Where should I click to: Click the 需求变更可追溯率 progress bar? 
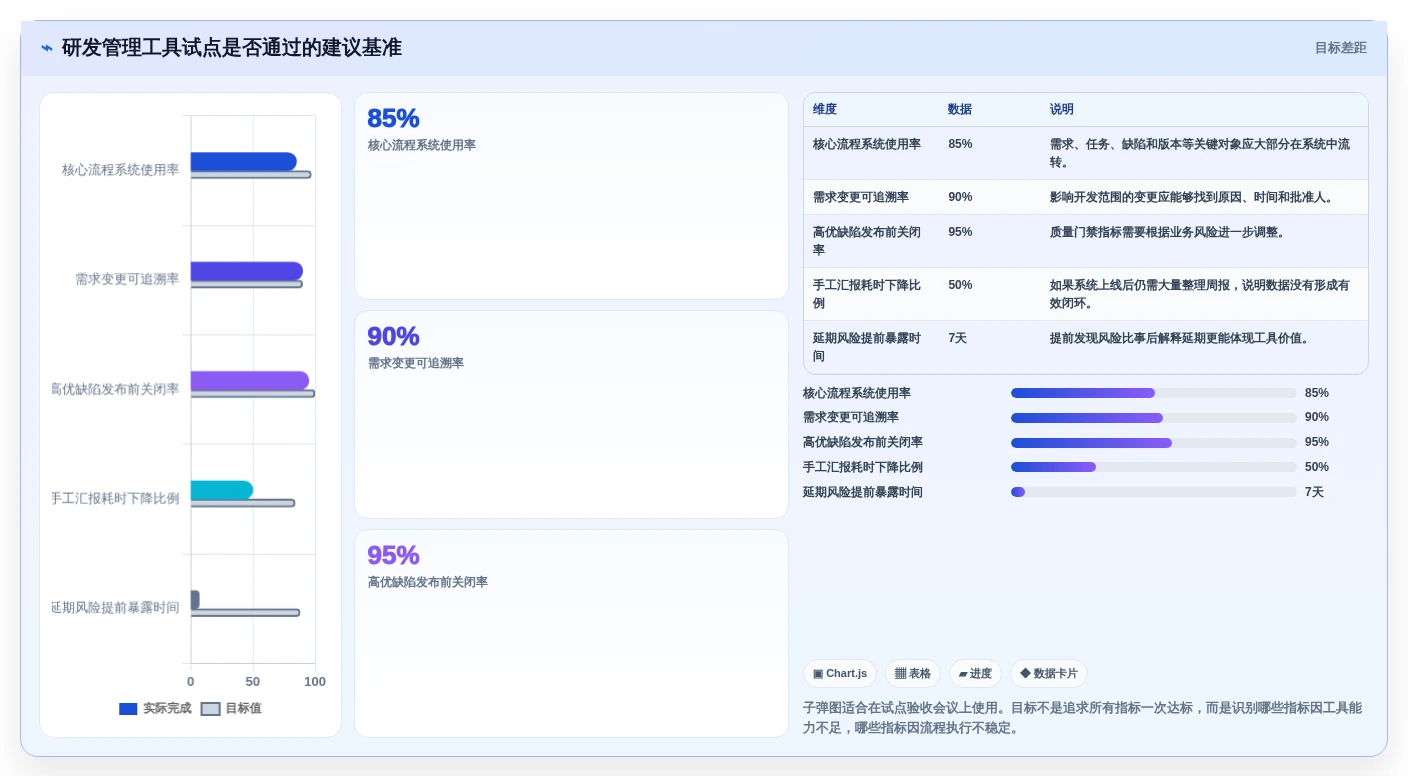(x=1153, y=418)
